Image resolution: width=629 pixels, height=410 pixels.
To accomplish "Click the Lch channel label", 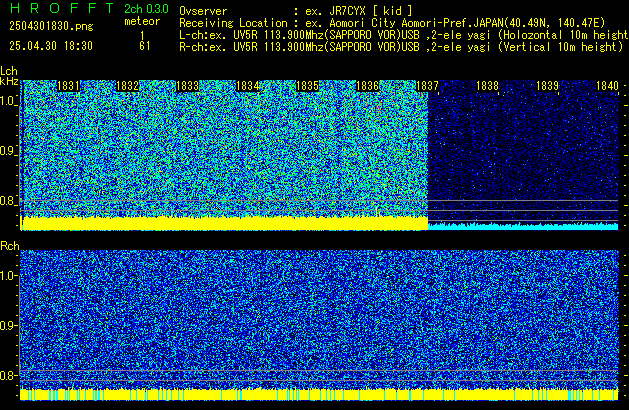I will (x=9, y=71).
